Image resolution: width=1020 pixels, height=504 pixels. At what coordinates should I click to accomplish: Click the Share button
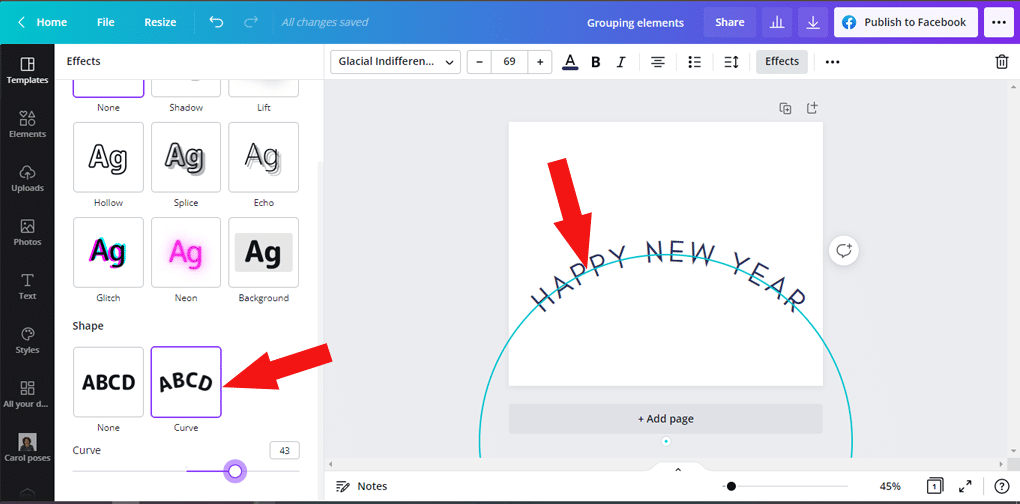pyautogui.click(x=730, y=22)
